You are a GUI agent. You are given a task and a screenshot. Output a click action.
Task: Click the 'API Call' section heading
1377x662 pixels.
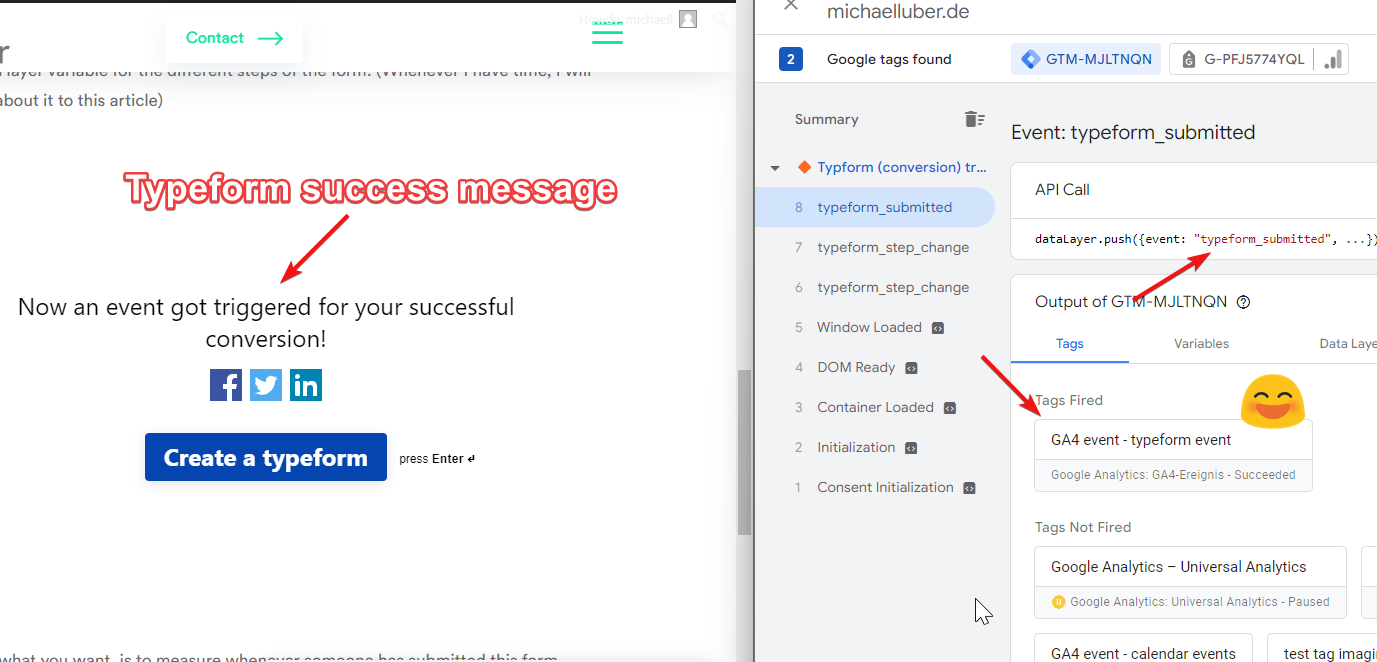[1062, 189]
